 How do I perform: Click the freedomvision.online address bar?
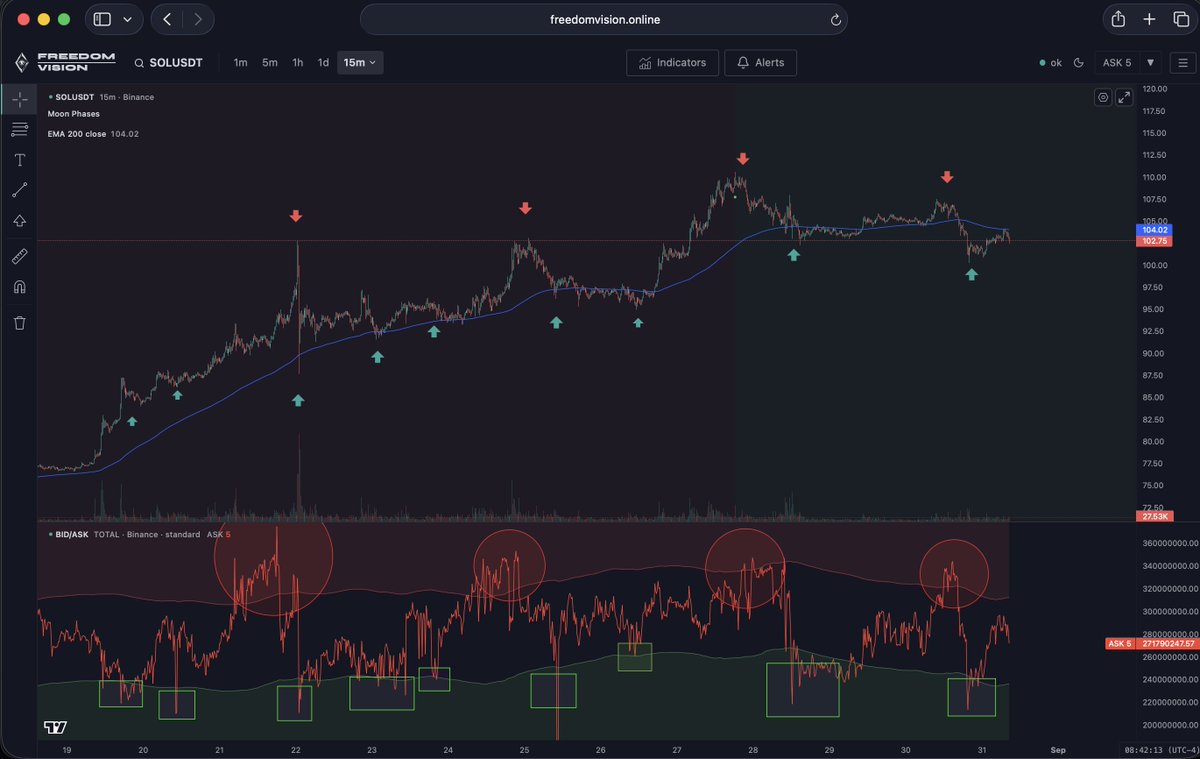click(604, 19)
